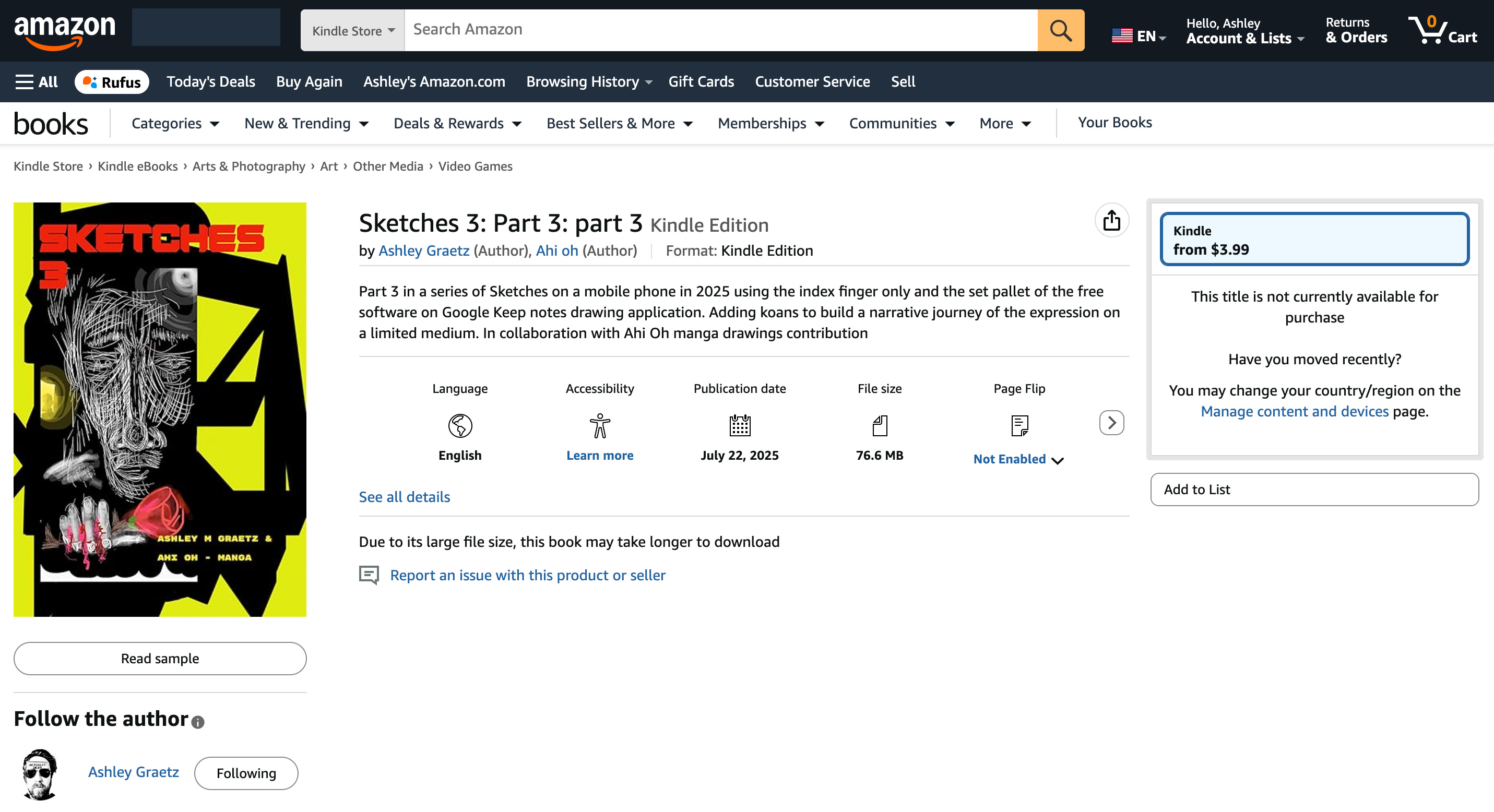
Task: Click the Rufus assistant button
Action: coord(112,82)
